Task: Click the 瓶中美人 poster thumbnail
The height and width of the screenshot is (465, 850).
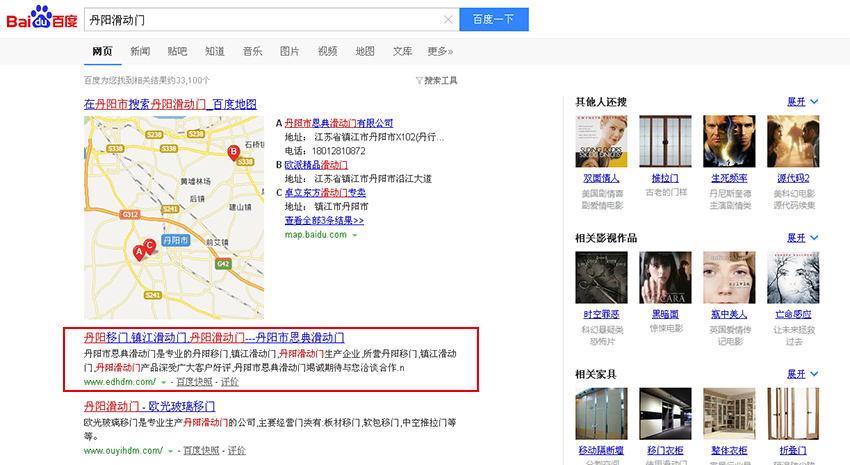Action: pos(729,277)
